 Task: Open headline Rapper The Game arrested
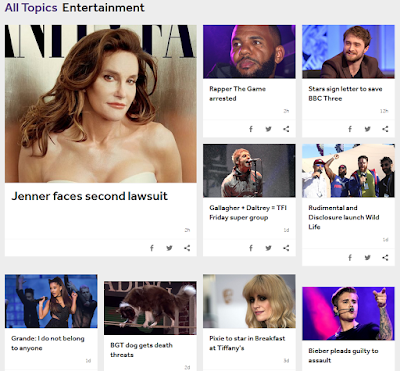tap(237, 94)
